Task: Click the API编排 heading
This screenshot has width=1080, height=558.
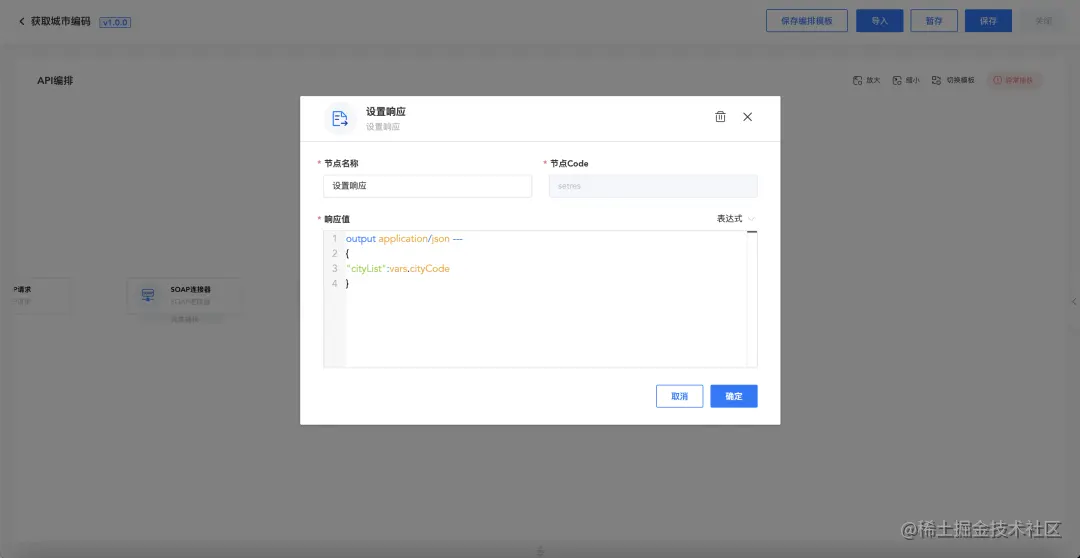Action: click(55, 81)
